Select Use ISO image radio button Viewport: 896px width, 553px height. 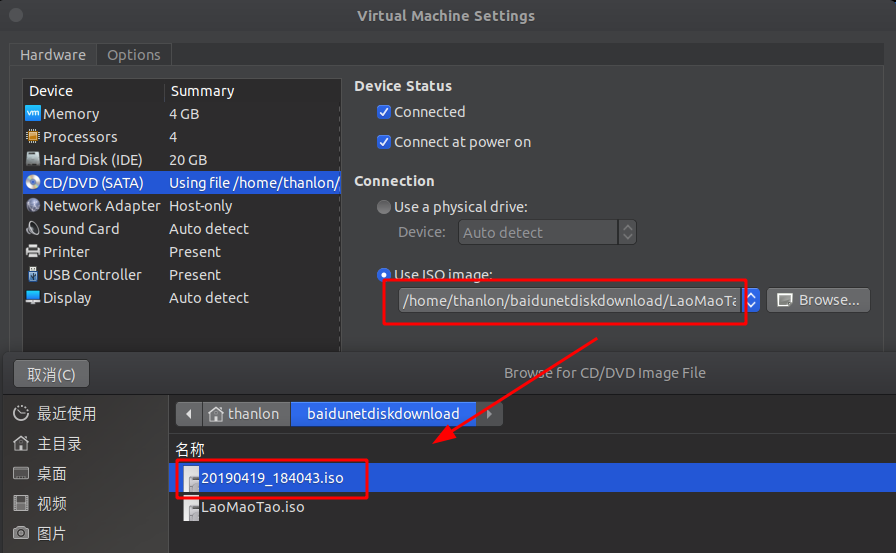click(x=384, y=274)
